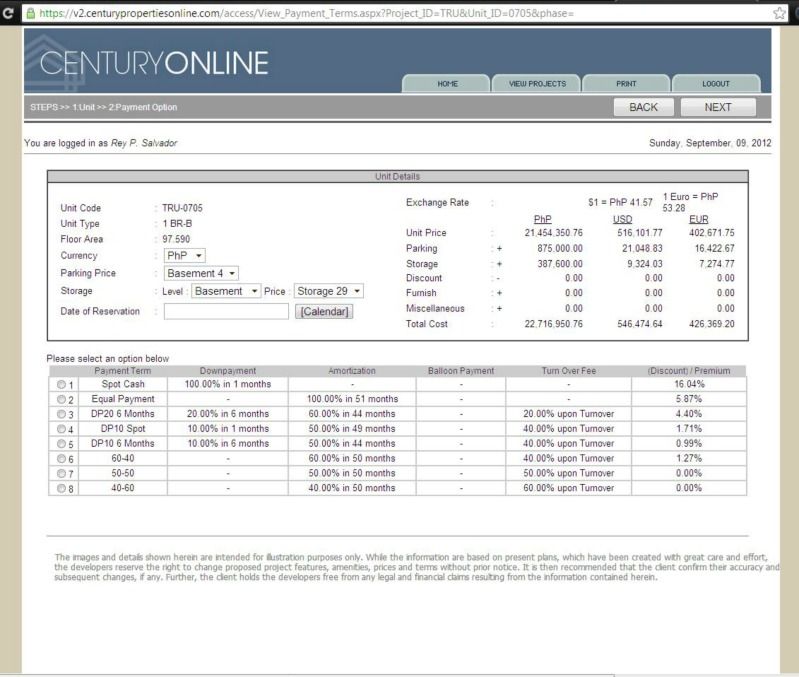Screen dimensions: 799x677
Task: Select Spot Cash payment option radio
Action: pos(62,384)
